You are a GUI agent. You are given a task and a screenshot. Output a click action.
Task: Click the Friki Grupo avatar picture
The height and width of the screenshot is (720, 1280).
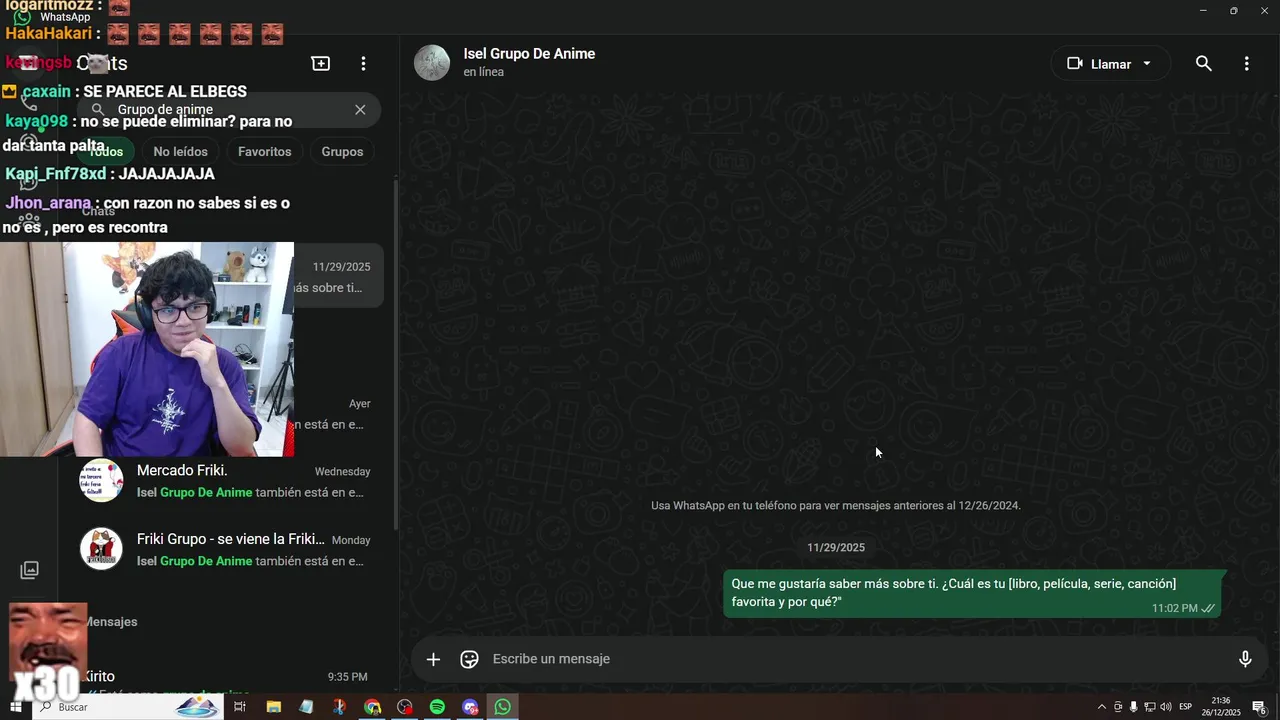click(101, 549)
